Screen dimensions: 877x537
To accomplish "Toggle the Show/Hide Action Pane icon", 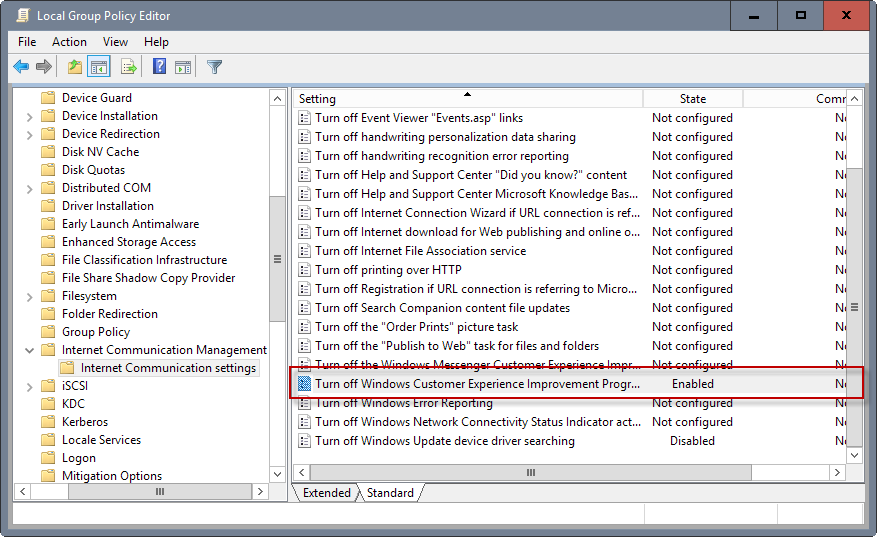I will [183, 67].
